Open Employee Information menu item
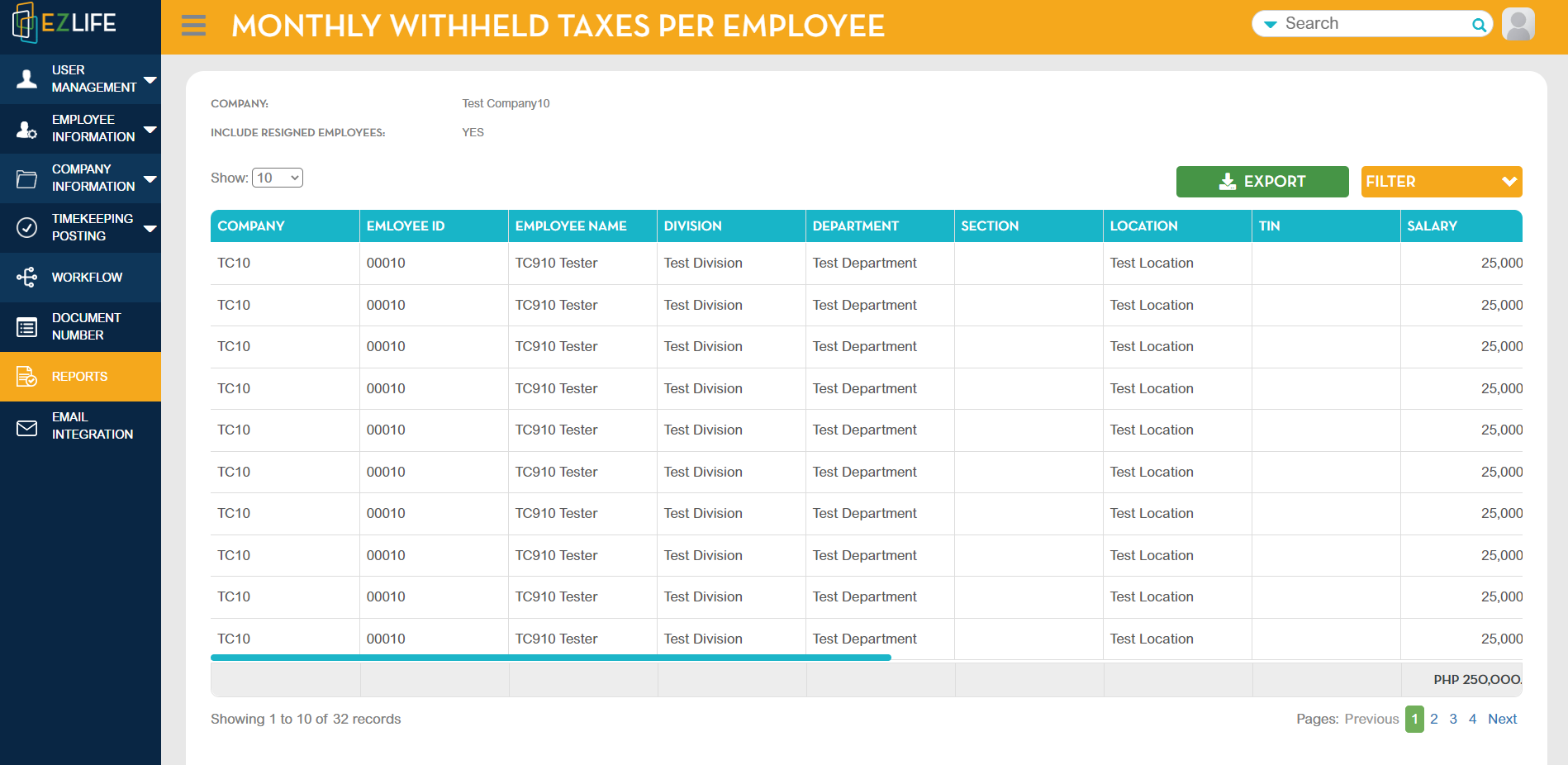Viewport: 1568px width, 765px height. (80, 129)
